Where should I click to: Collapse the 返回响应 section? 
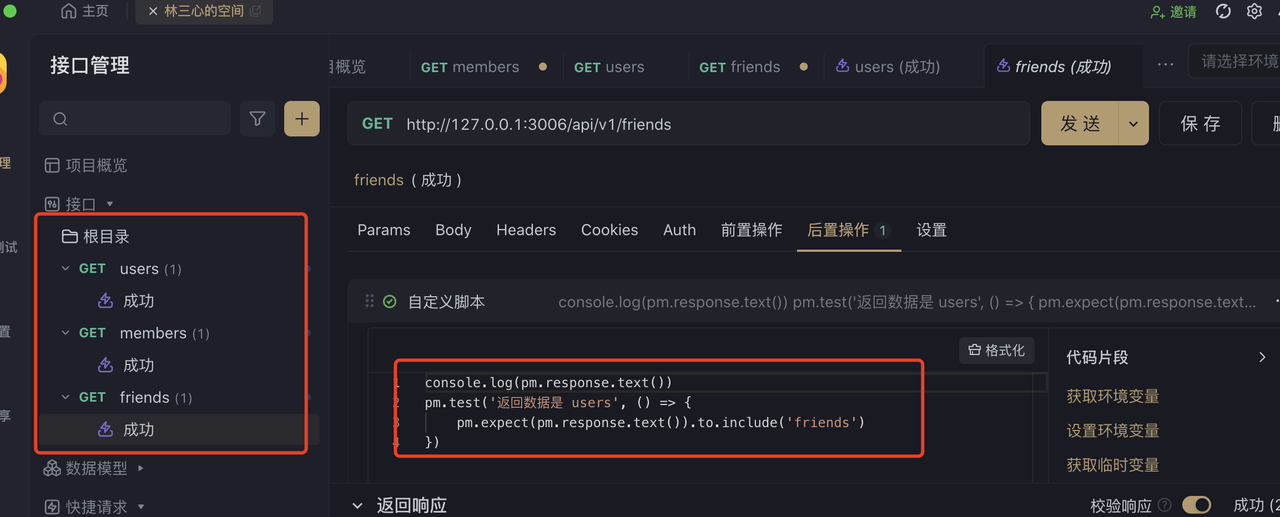358,506
